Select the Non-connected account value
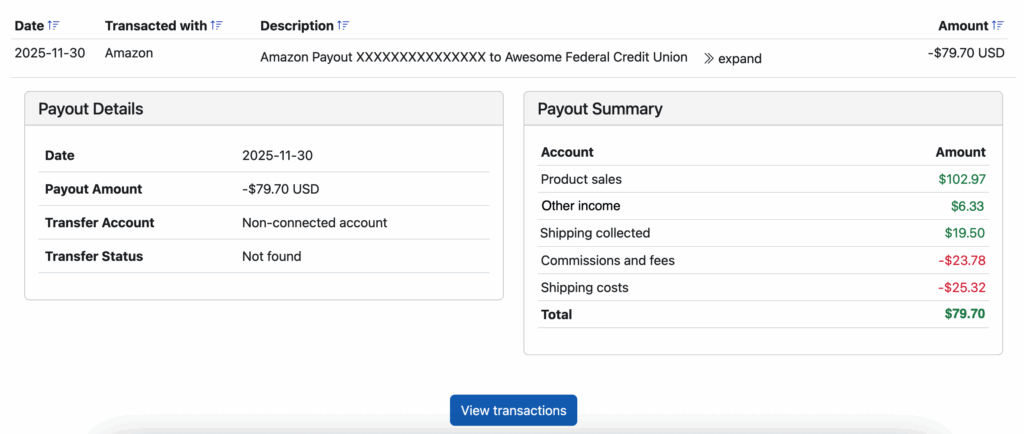Image resolution: width=1024 pixels, height=434 pixels. pos(314,223)
